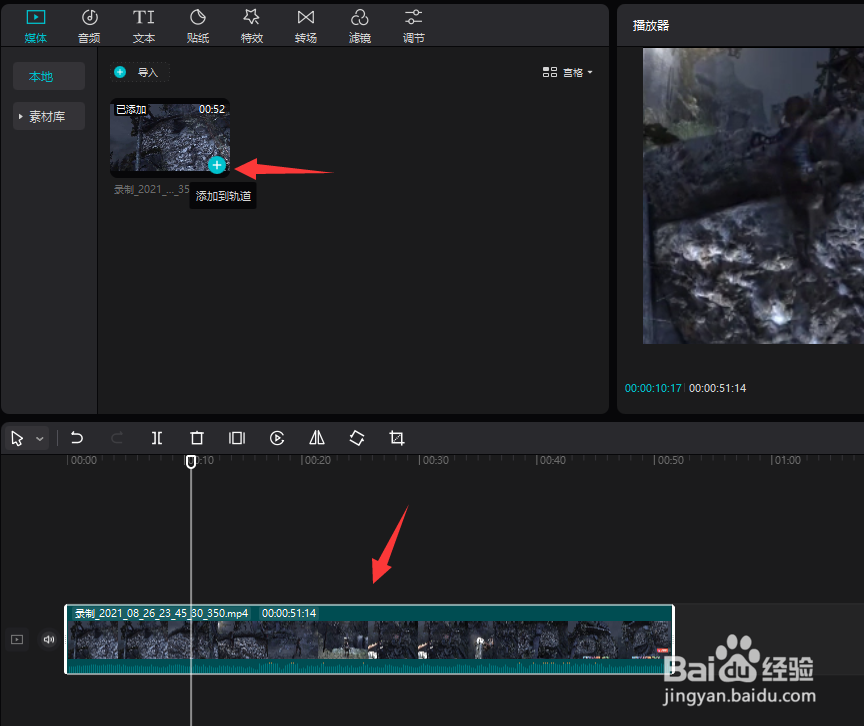Click the freeze frame tool
Screen dimensions: 864x726
pyautogui.click(x=237, y=438)
